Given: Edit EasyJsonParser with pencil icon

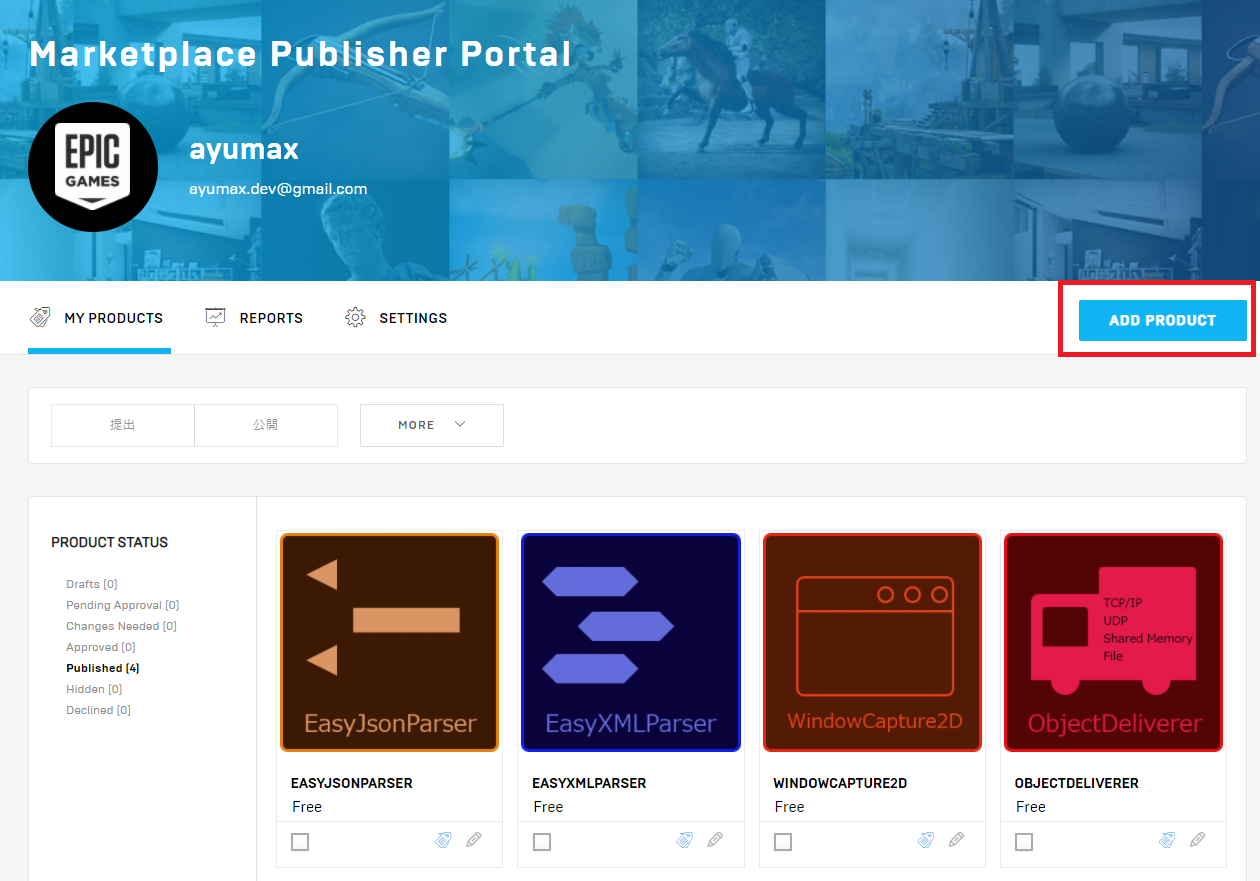Looking at the screenshot, I should point(474,840).
